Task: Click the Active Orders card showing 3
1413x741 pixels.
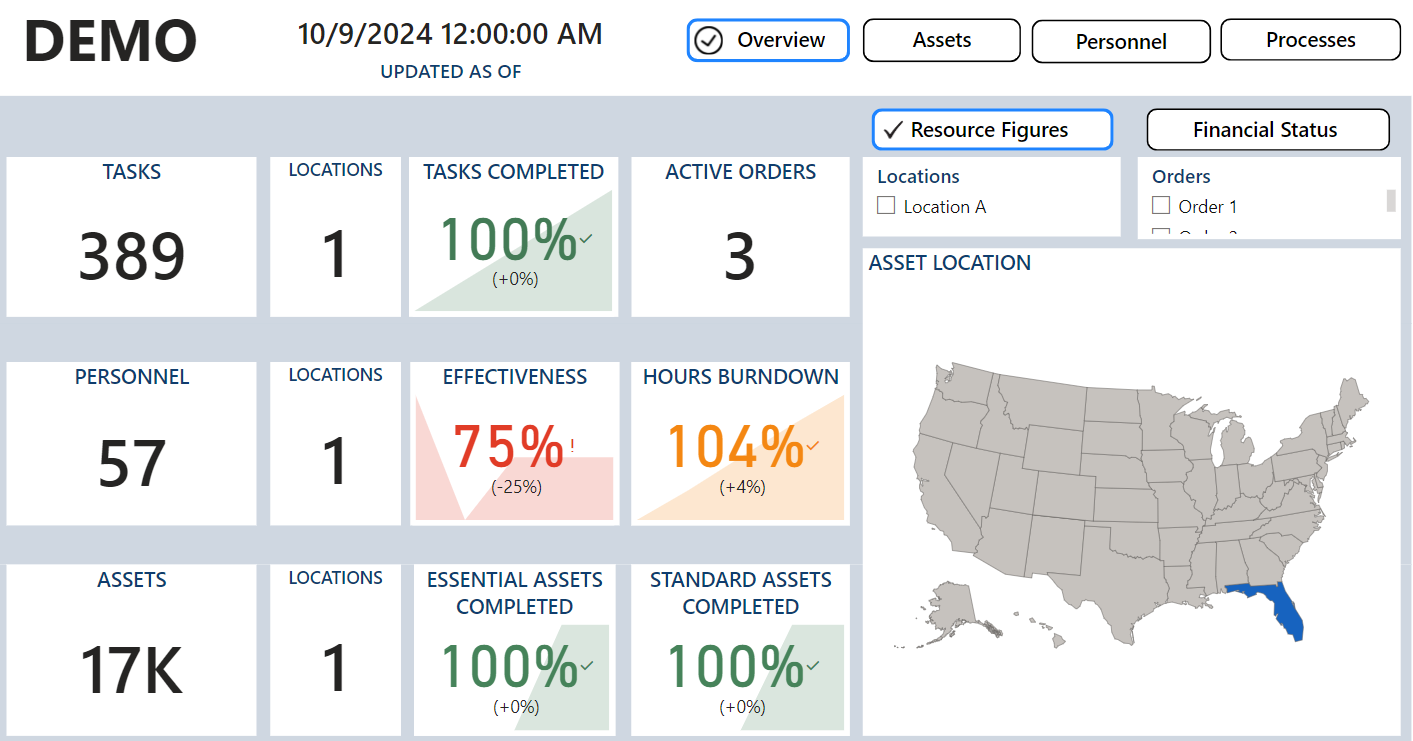Action: coord(740,237)
